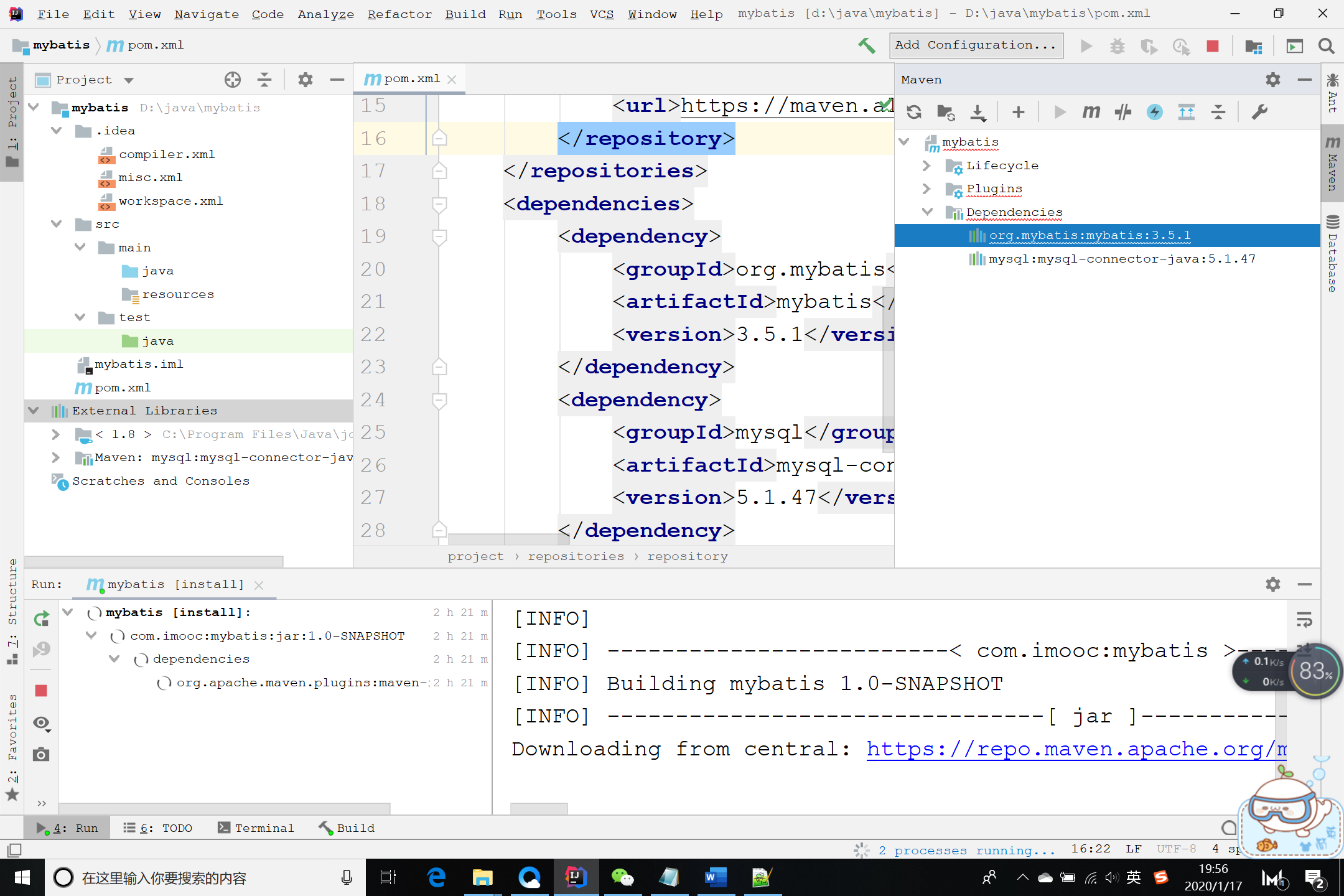Hide the Project tool window
The image size is (1344, 896).
(337, 80)
